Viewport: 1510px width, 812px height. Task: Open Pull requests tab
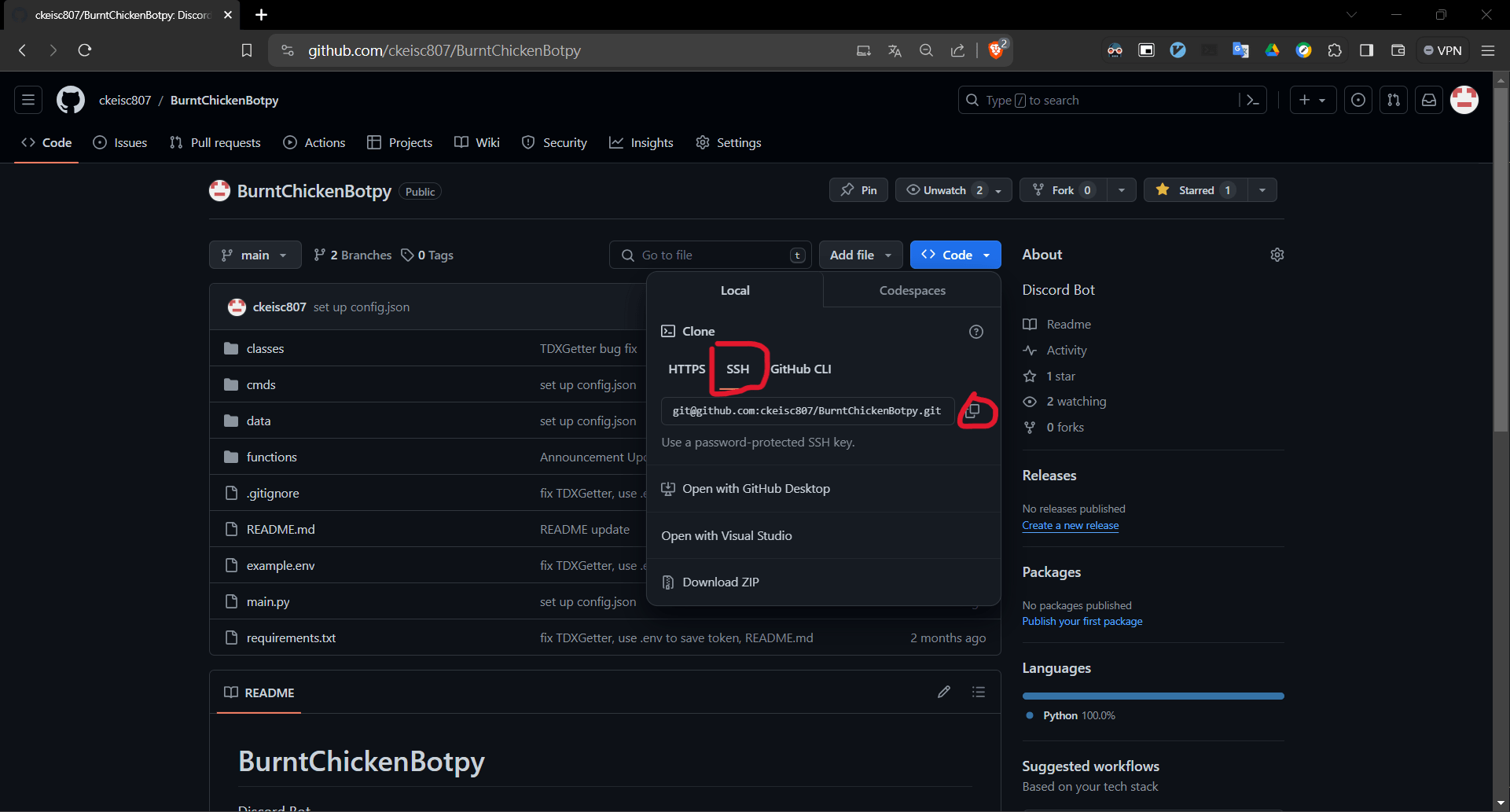pos(215,142)
